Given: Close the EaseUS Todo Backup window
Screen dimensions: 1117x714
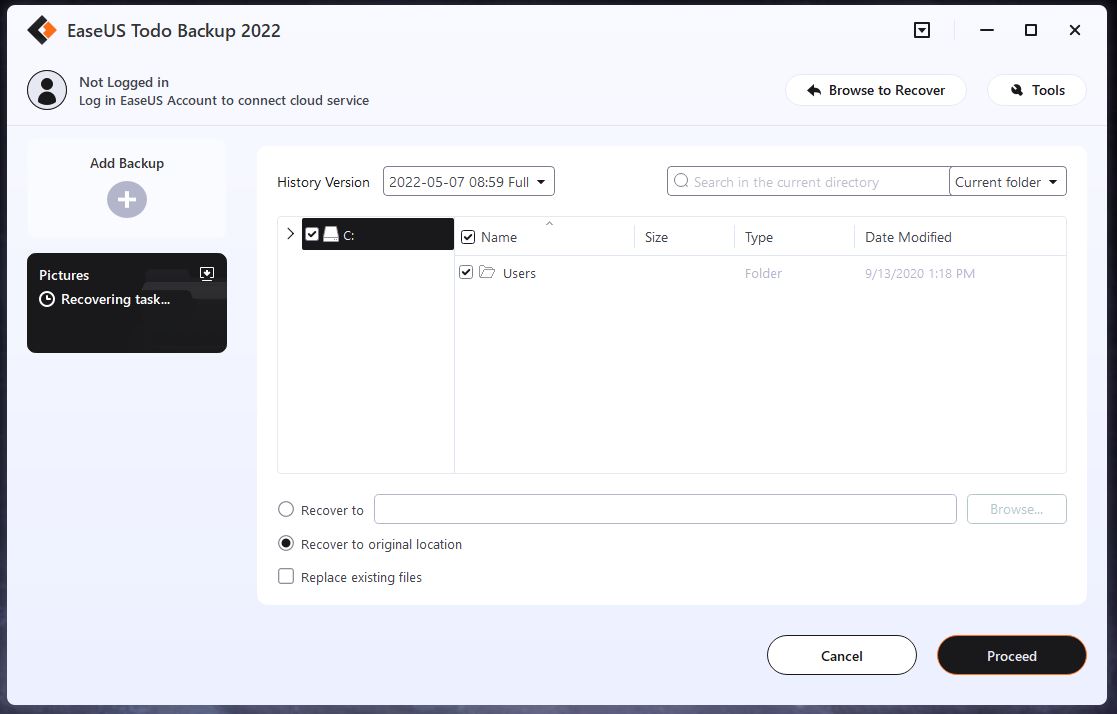Looking at the screenshot, I should tap(1075, 30).
